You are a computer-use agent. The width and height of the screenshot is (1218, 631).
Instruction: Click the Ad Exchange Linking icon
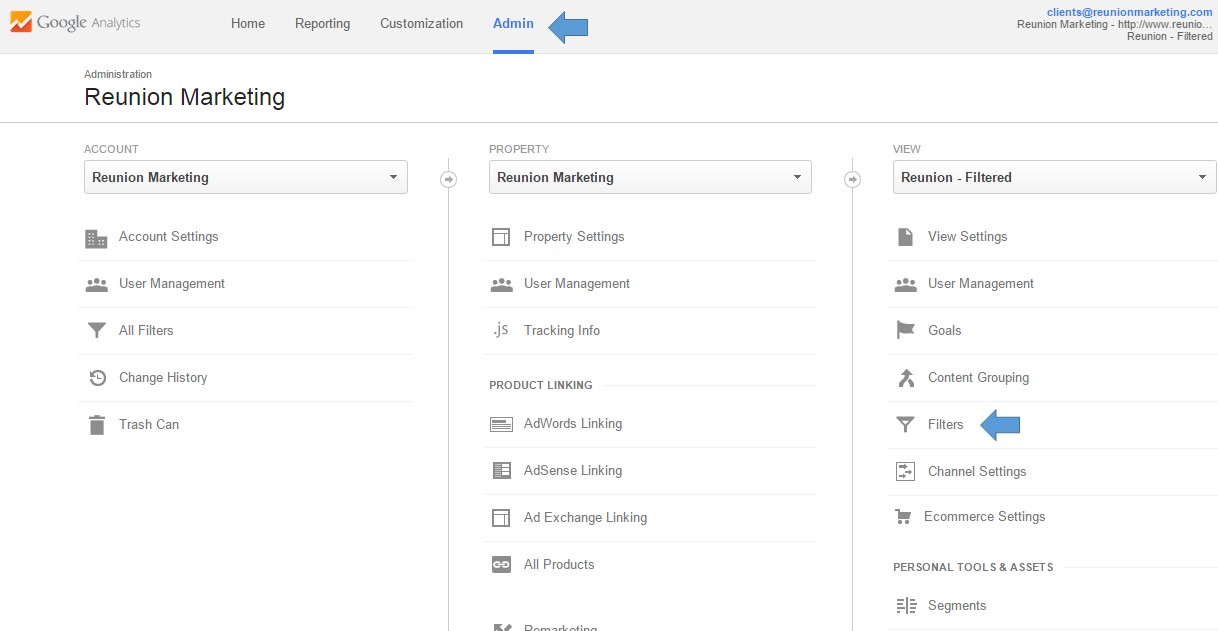[x=501, y=517]
